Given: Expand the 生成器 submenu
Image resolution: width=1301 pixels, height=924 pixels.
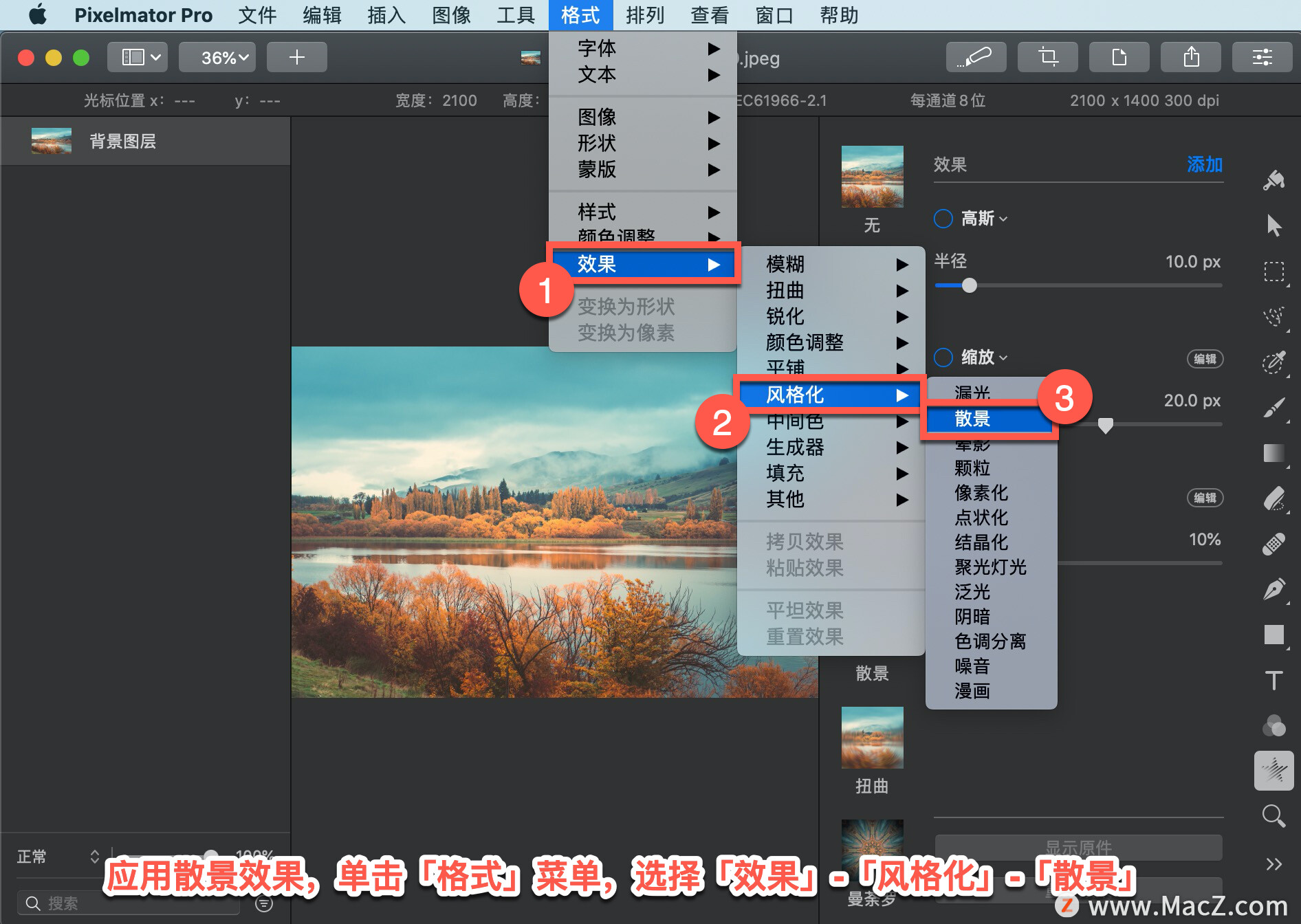Looking at the screenshot, I should pyautogui.click(x=831, y=447).
